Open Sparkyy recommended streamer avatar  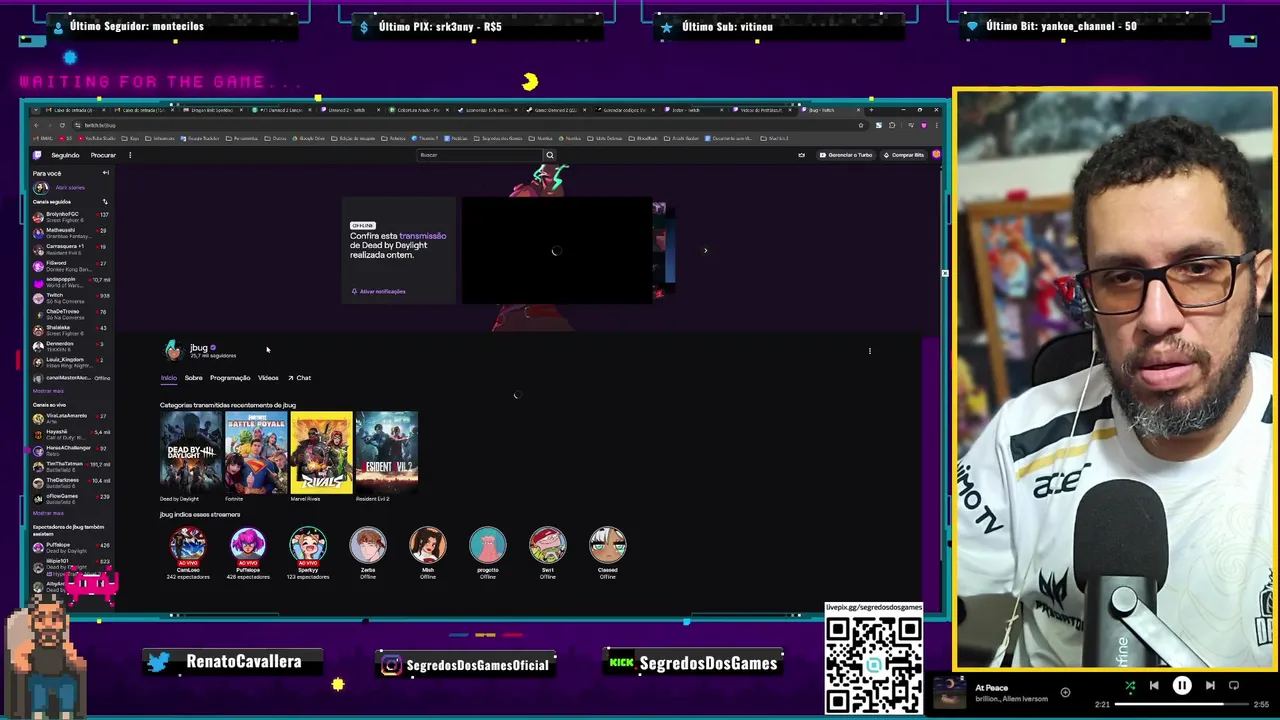coord(308,546)
